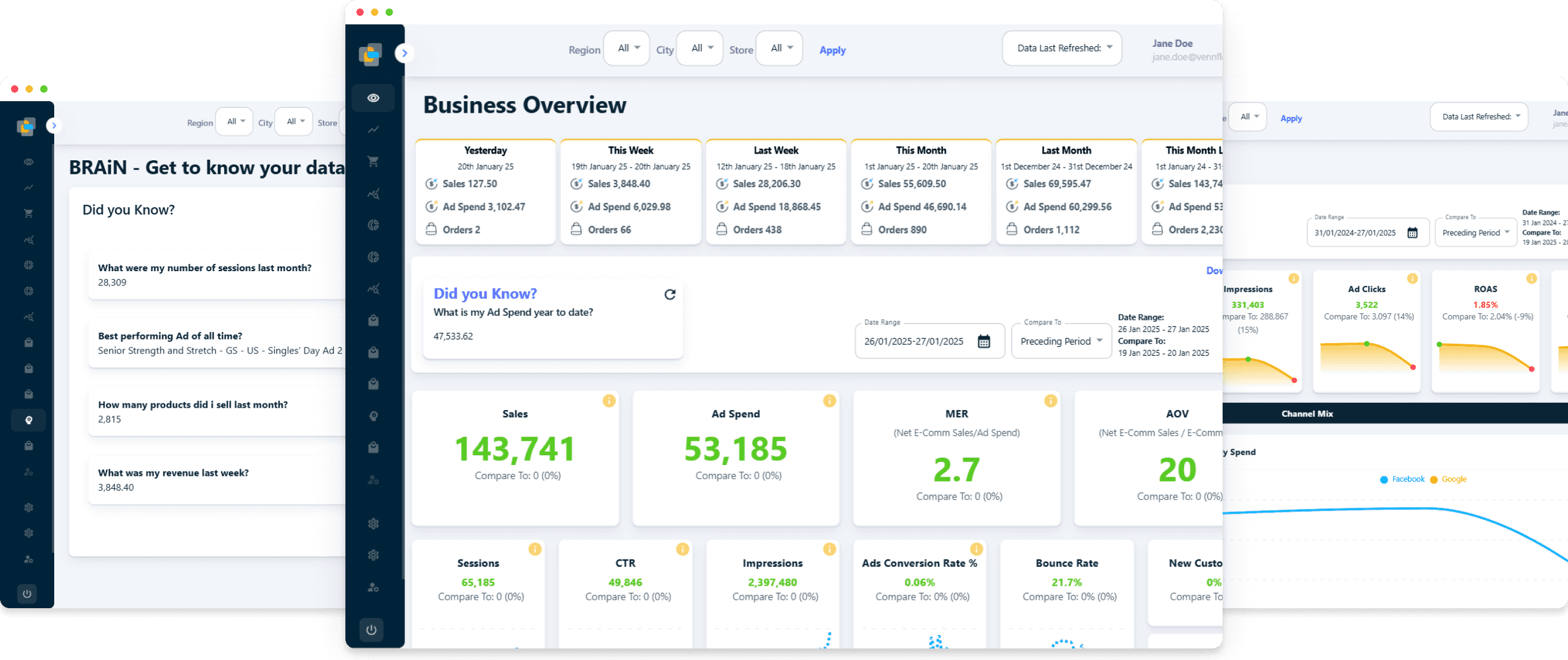Expand the center sidebar with the chevron arrow

(404, 53)
